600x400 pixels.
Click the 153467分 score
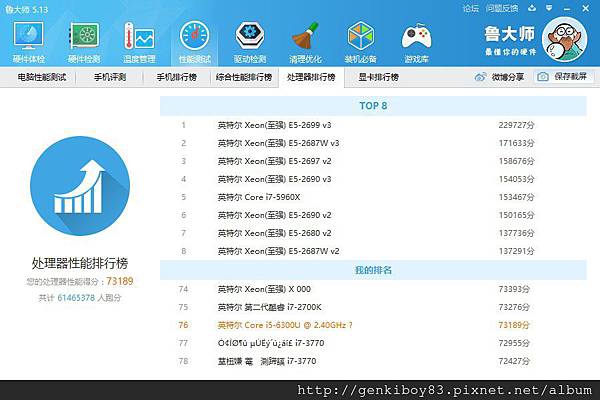[516, 197]
